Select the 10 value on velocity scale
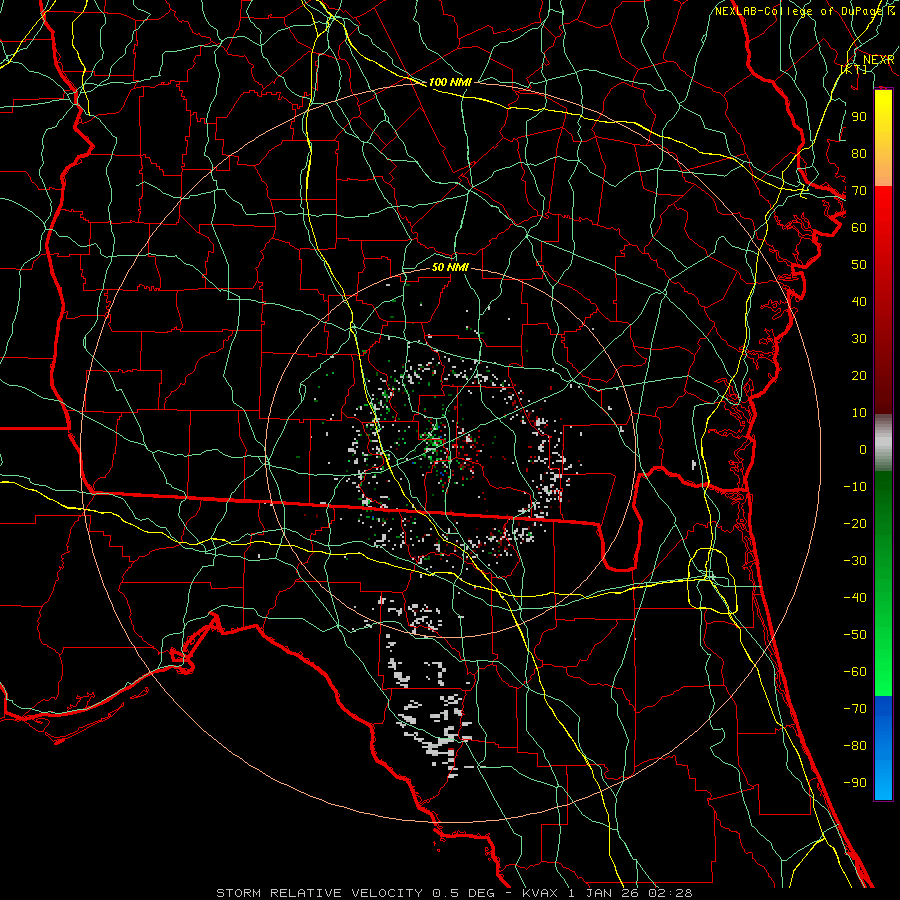Screen dimensions: 900x900 [859, 413]
